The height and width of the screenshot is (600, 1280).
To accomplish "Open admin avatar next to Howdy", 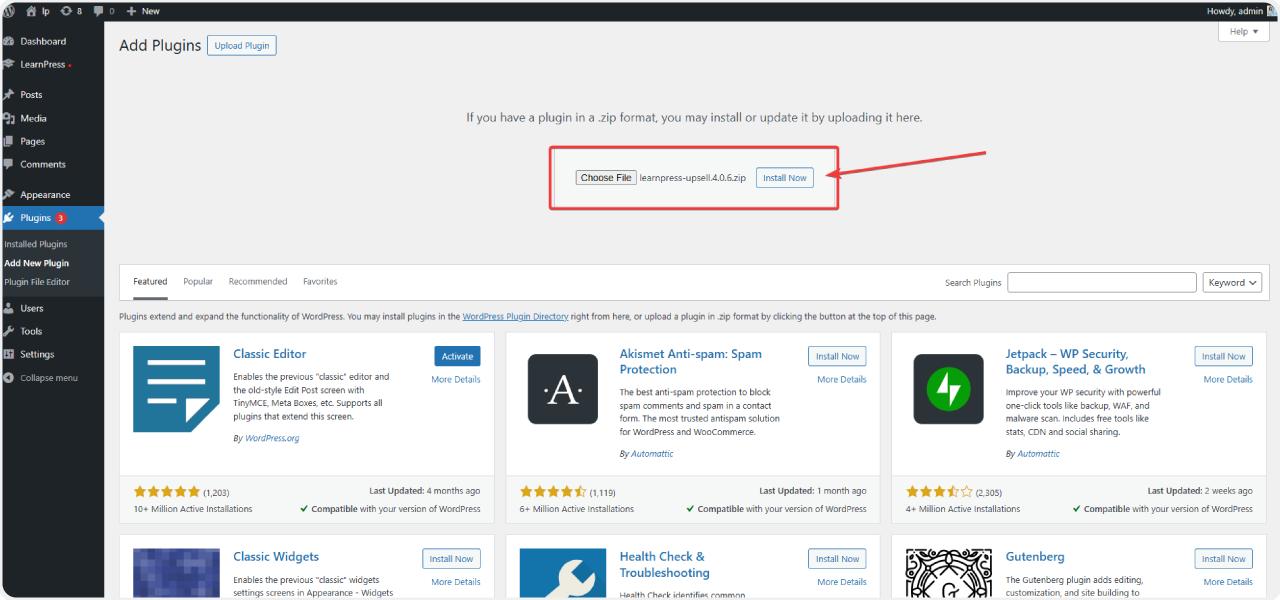I will 1272,11.
